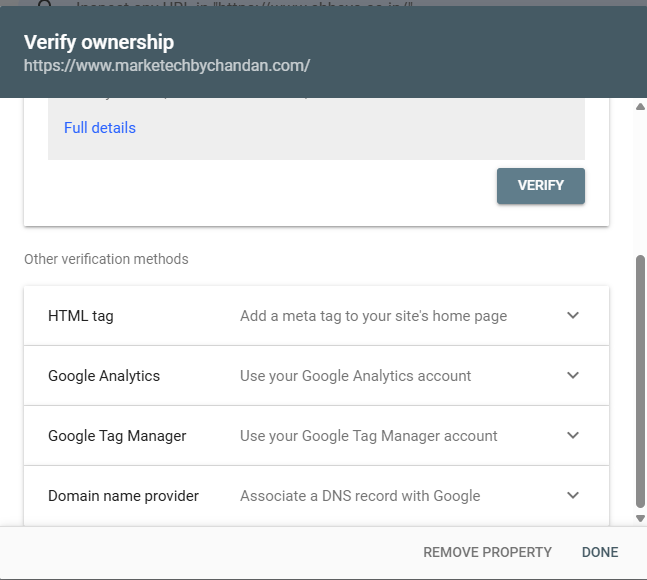This screenshot has height=580, width=647.
Task: Expand the Google Tag Manager chevron
Action: pos(573,435)
